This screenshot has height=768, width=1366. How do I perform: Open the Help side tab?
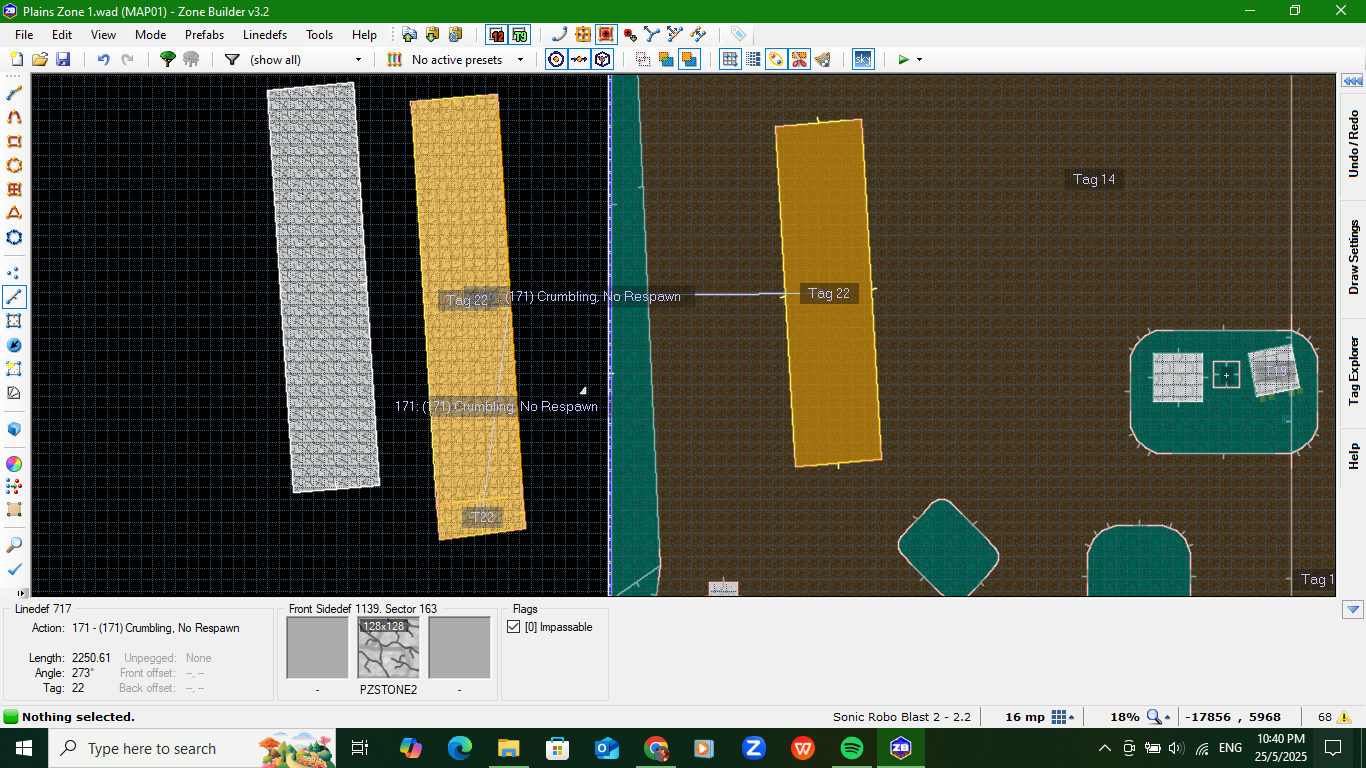1353,454
